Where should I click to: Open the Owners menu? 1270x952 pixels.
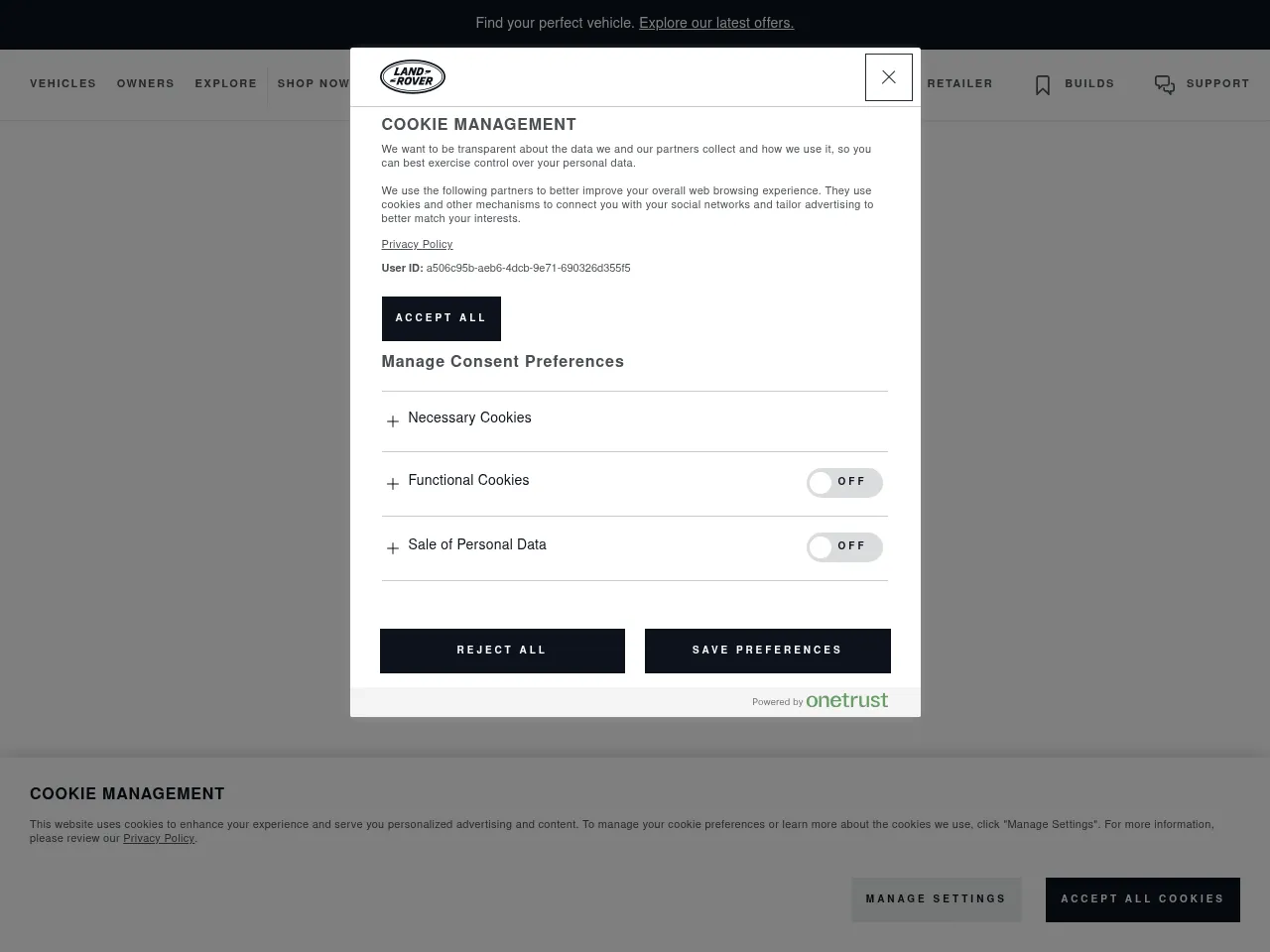point(145,84)
